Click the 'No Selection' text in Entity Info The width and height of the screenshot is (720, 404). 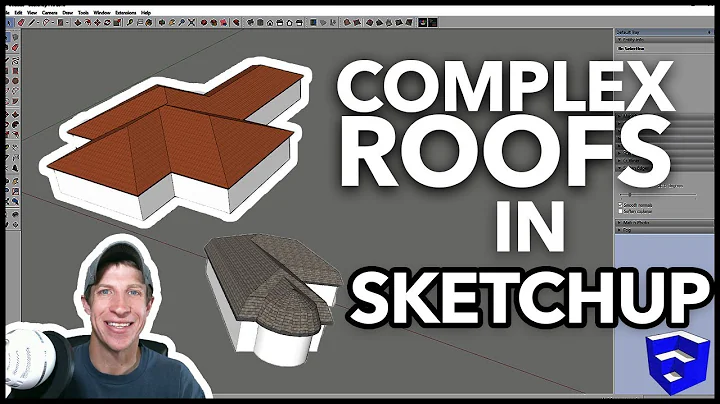pyautogui.click(x=631, y=49)
